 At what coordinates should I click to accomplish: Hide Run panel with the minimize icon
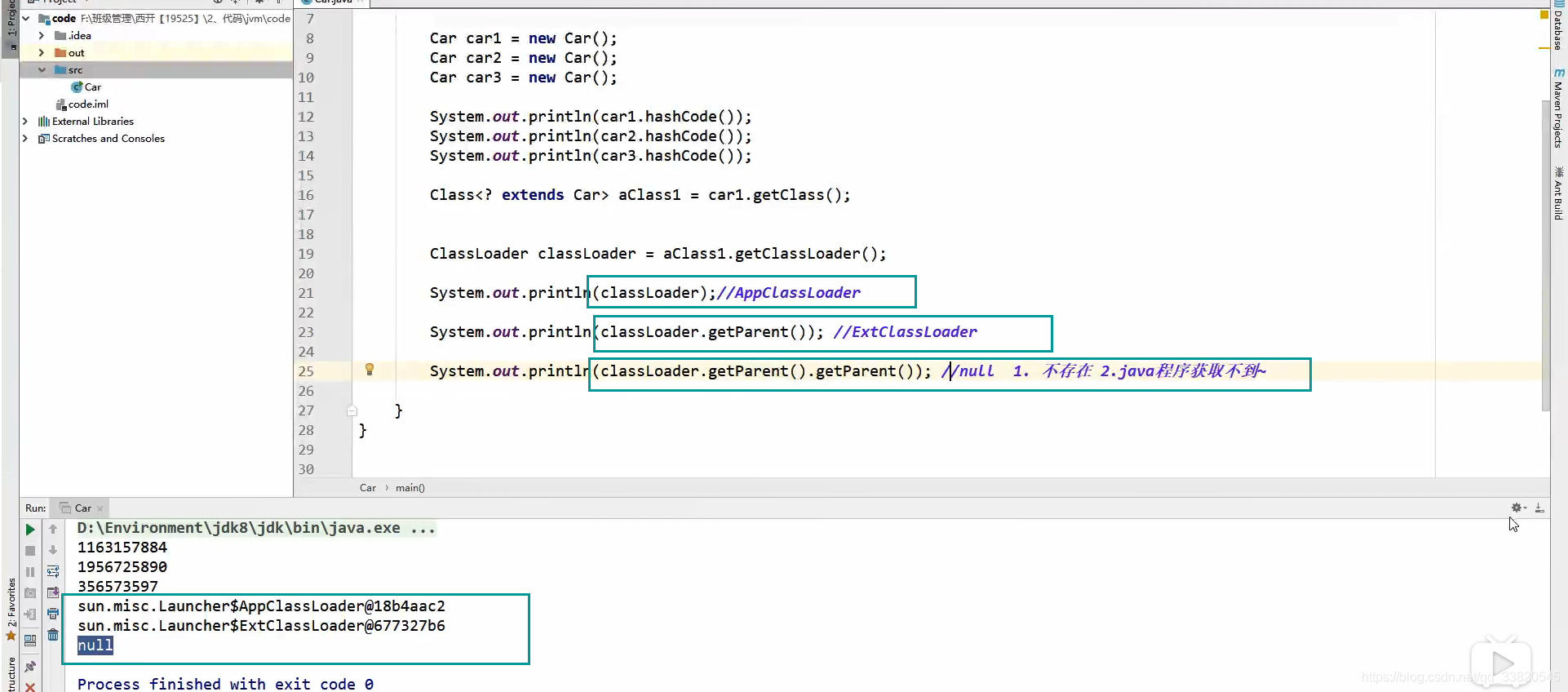(x=1539, y=508)
